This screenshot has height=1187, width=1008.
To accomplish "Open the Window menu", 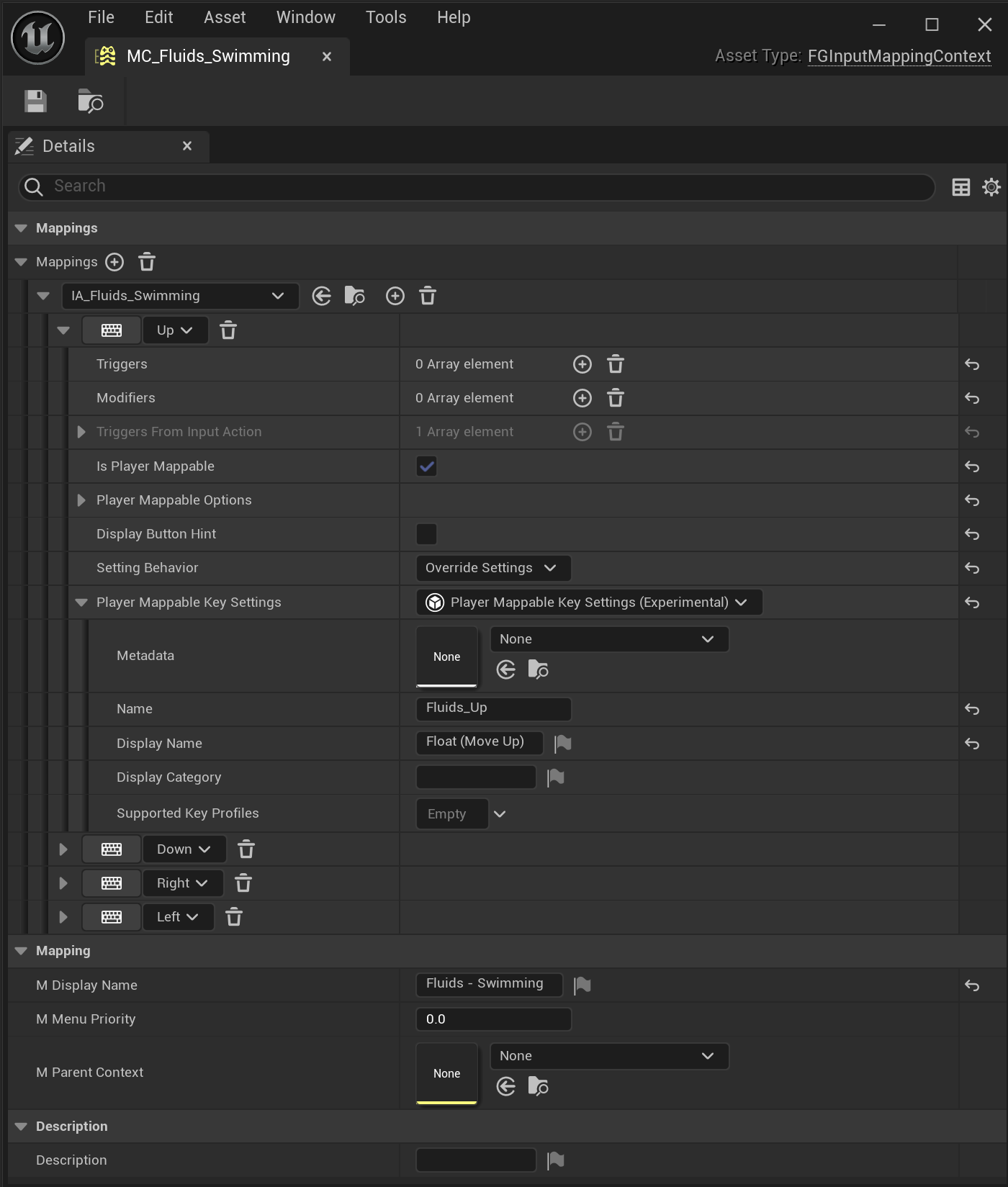I will pos(306,17).
